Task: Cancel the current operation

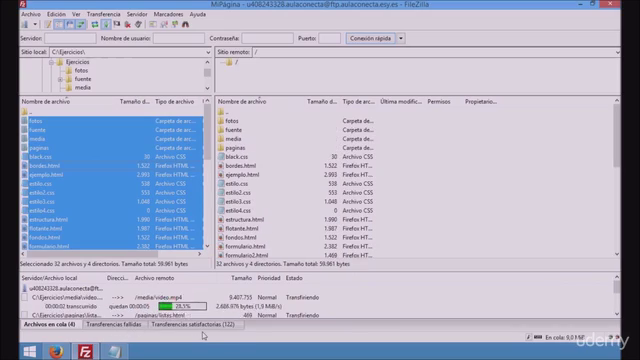Action: click(117, 24)
